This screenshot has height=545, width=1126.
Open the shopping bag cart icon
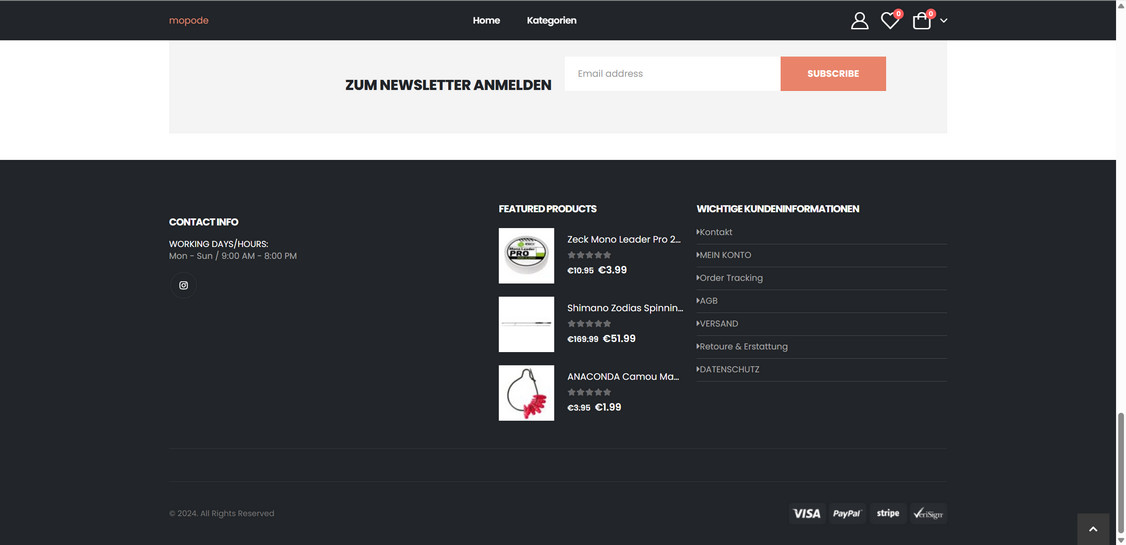(922, 21)
